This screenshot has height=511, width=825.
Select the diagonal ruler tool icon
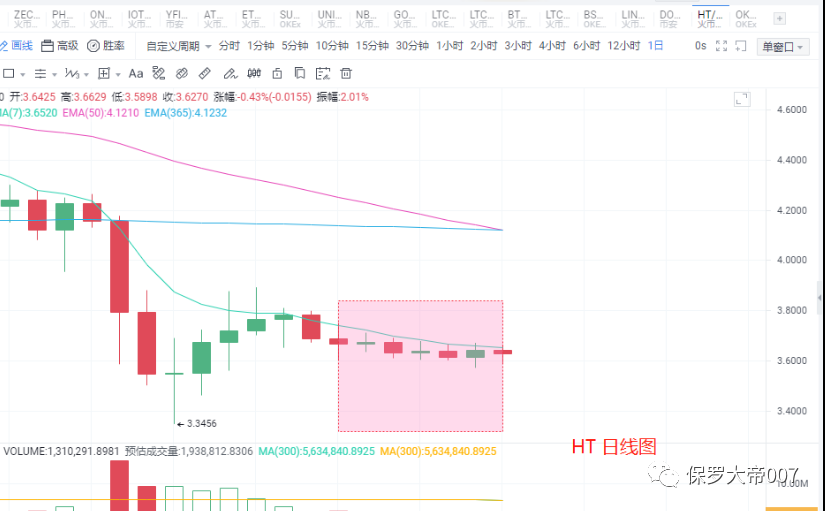tap(205, 74)
